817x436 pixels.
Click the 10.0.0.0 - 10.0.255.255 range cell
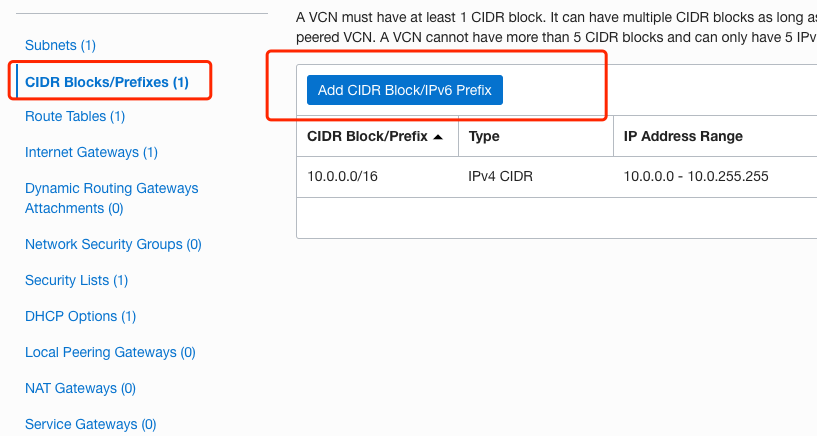pos(696,176)
